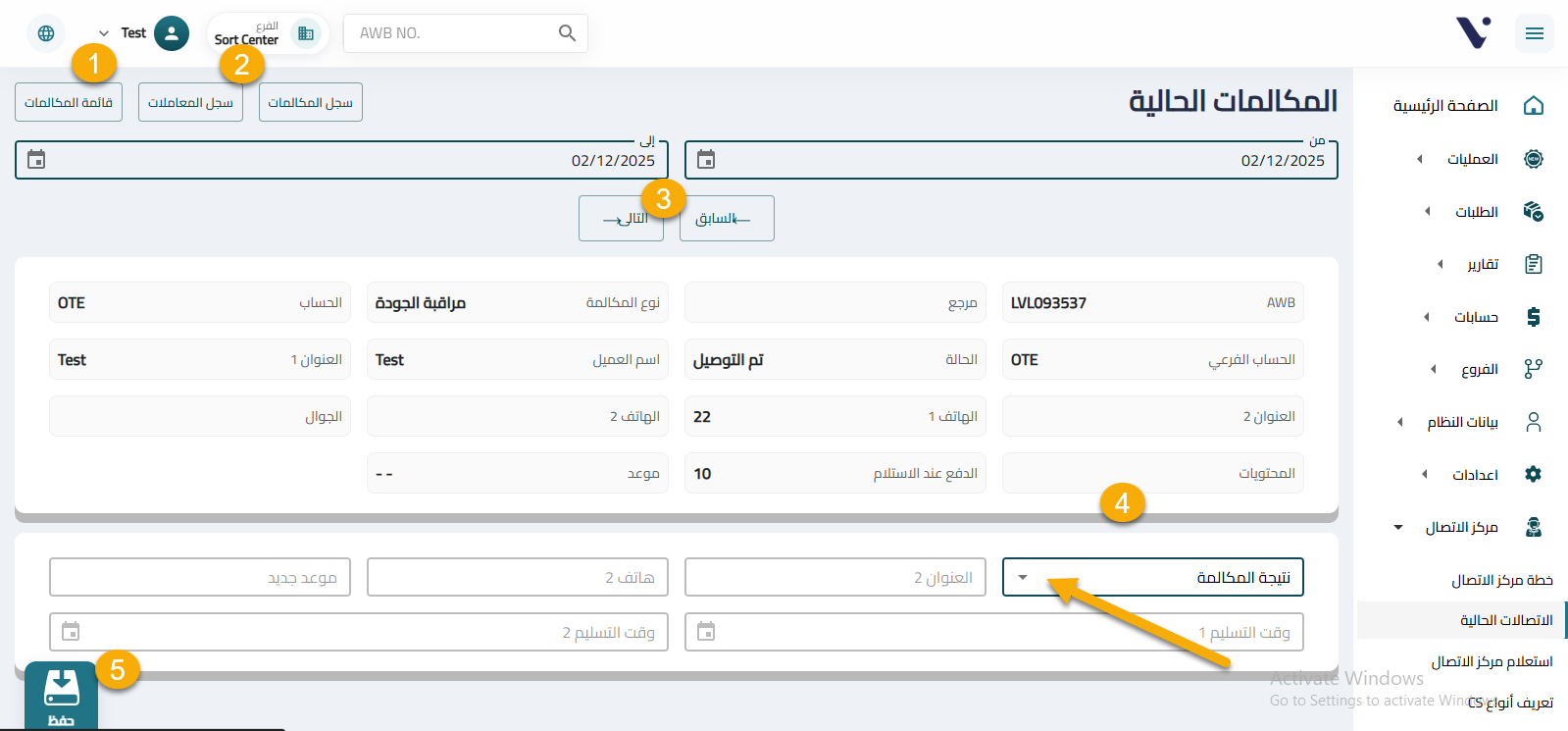The width and height of the screenshot is (1568, 731).
Task: Click the حفظ save button
Action: click(x=61, y=697)
